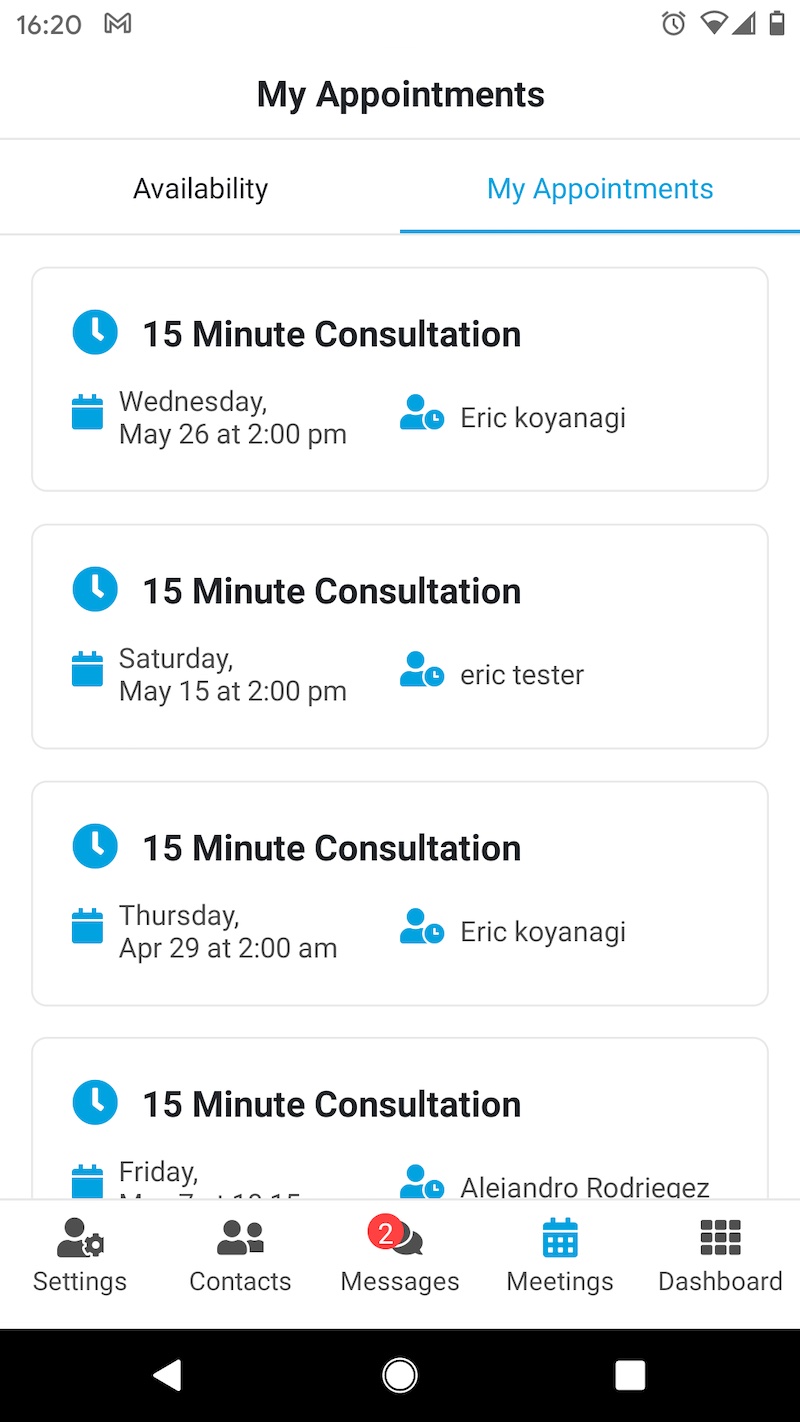Tap clock icon on May 26 consultation

click(x=95, y=332)
